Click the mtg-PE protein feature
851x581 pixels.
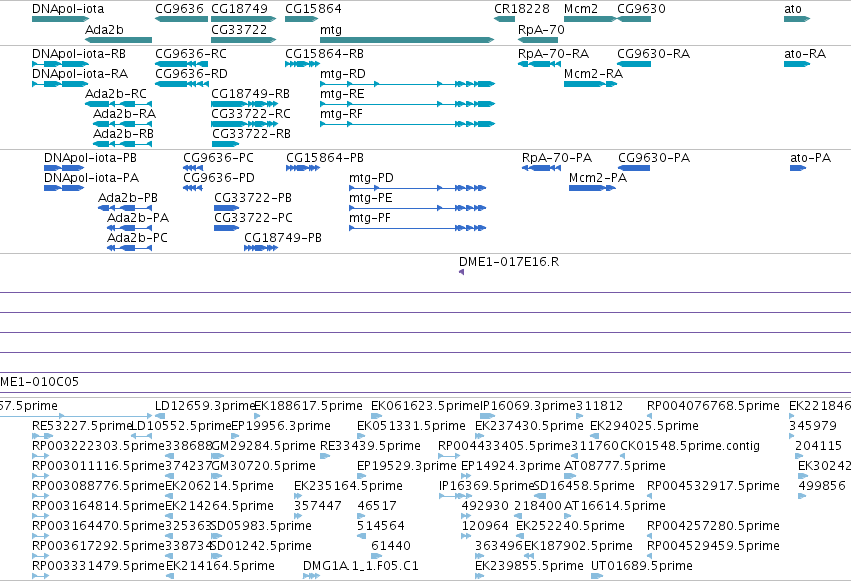[417, 208]
